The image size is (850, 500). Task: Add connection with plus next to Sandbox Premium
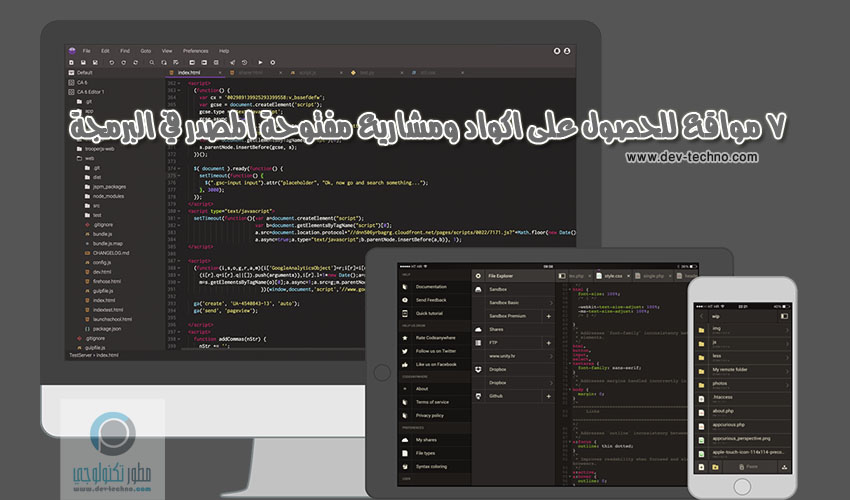pyautogui.click(x=549, y=316)
